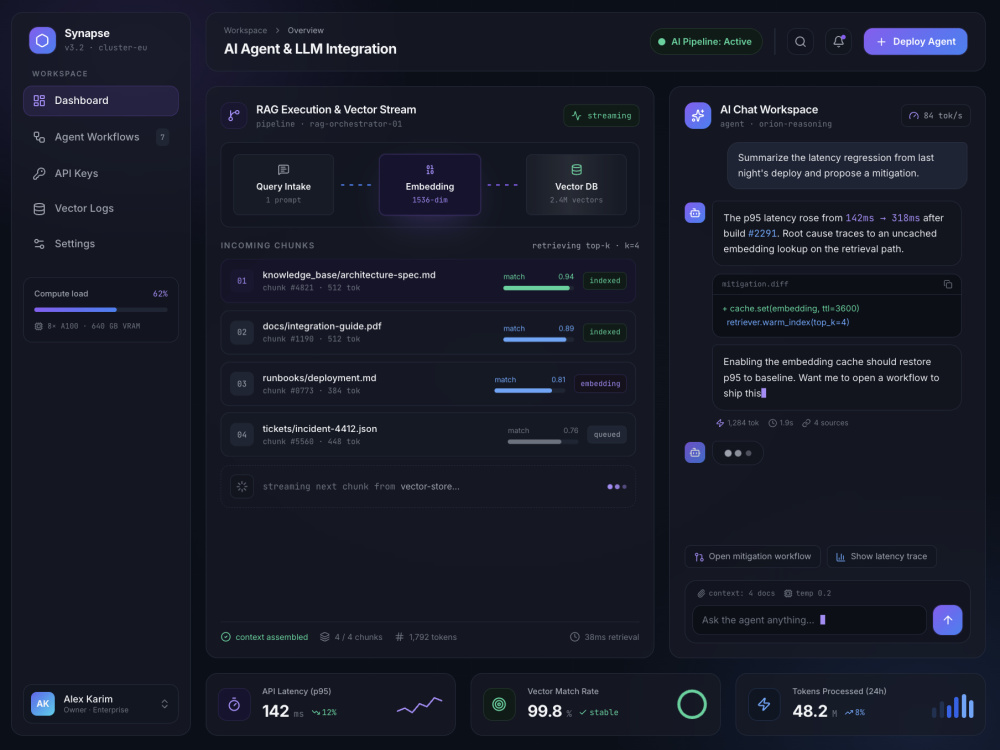Click Open mitigation workflow button
The image size is (1000, 750).
(x=753, y=557)
